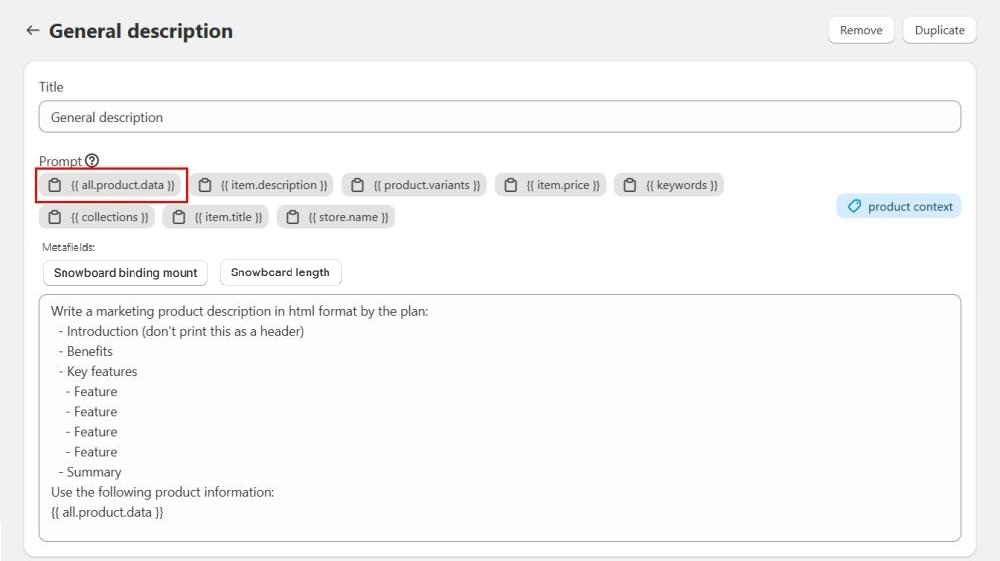Click clipboard icon of store.name chip
This screenshot has width=1000, height=561.
pyautogui.click(x=293, y=217)
